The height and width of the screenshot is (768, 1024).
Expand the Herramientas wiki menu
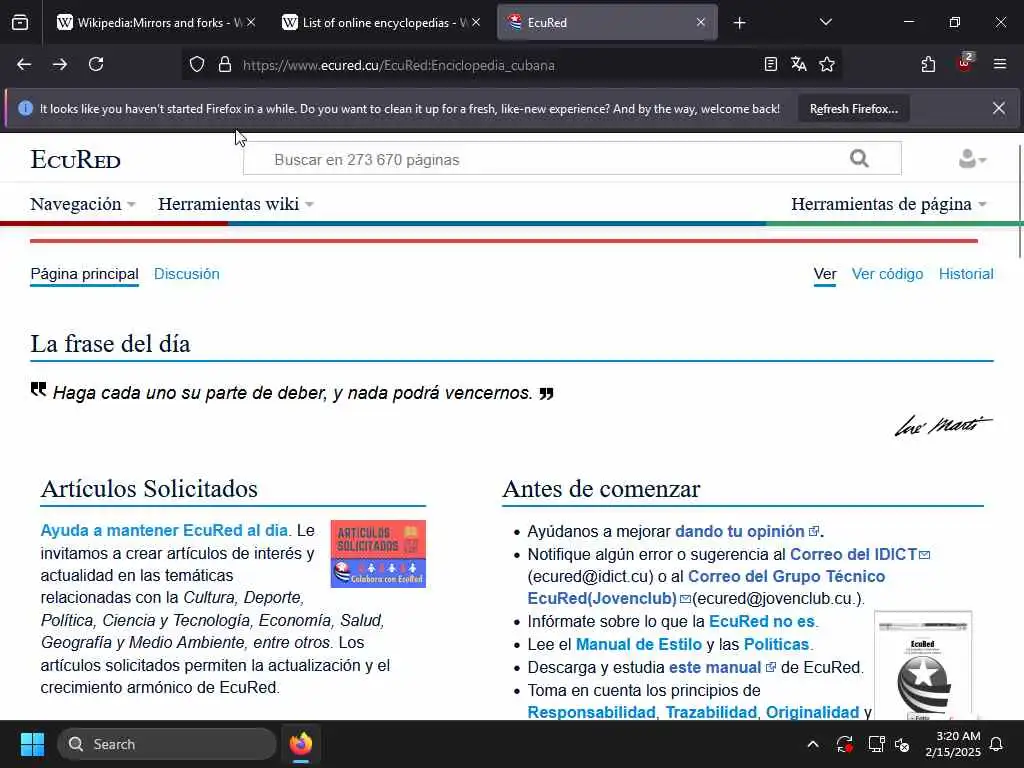[x=236, y=204]
